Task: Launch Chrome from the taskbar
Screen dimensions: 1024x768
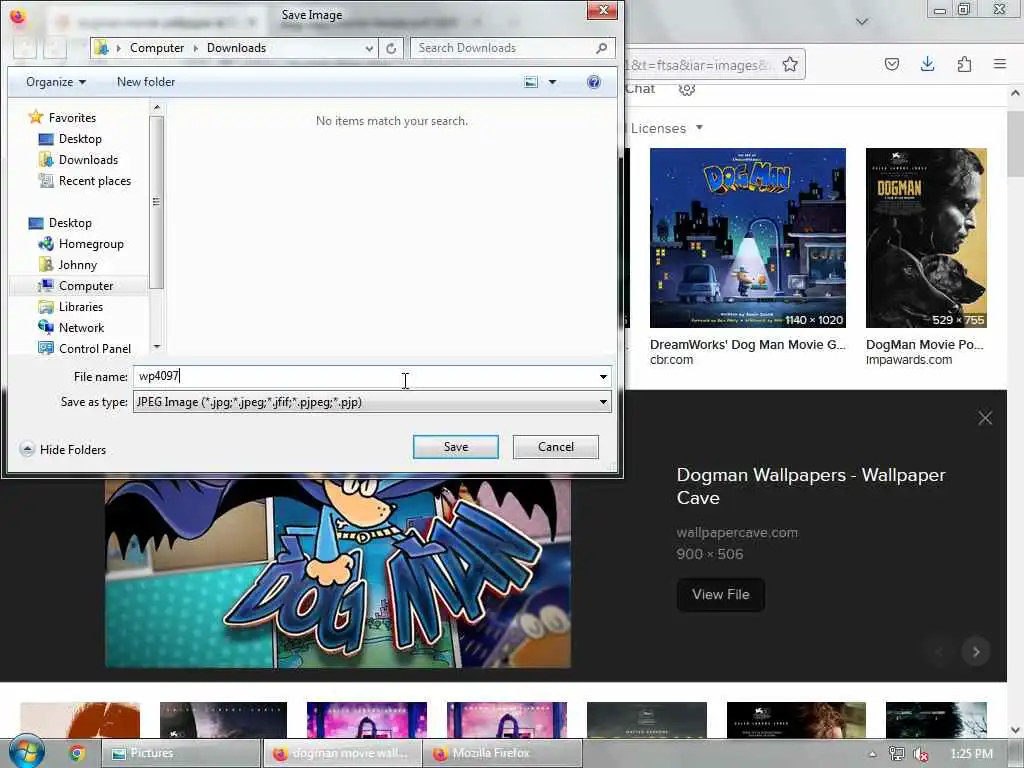Action: 77,753
